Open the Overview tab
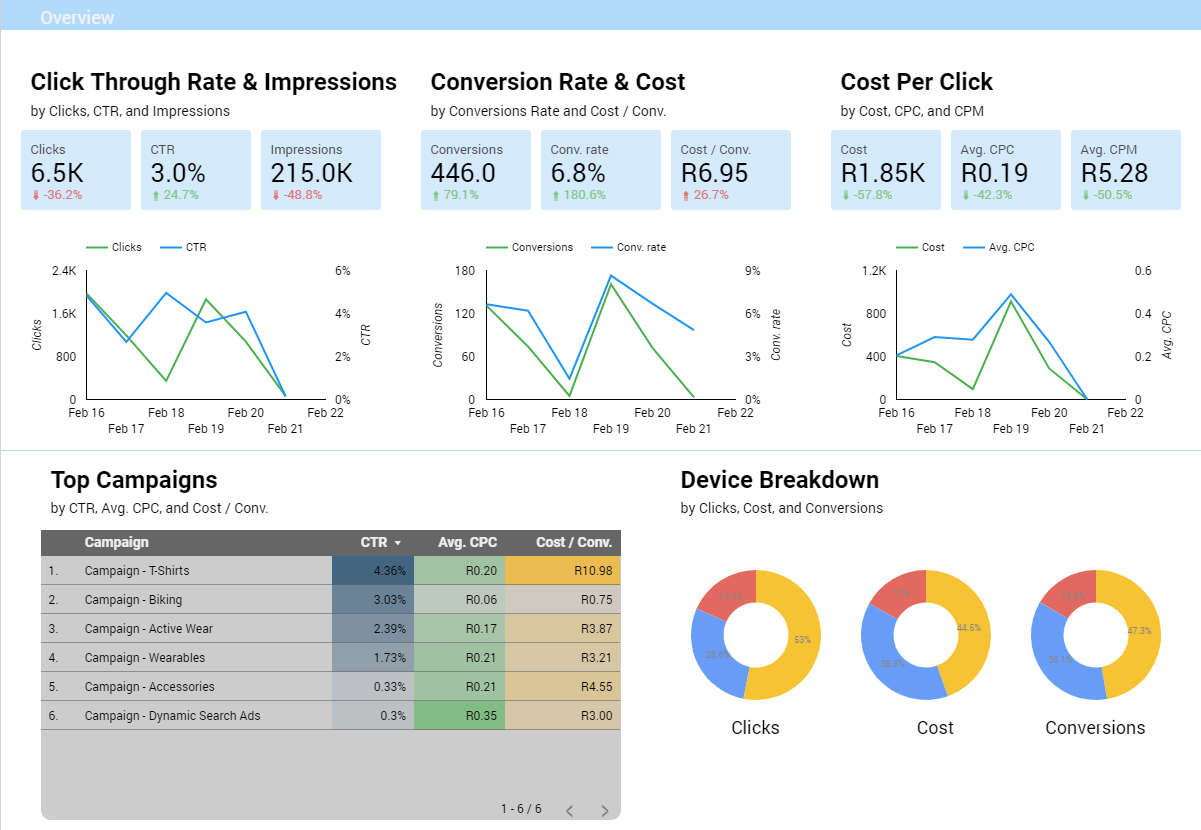This screenshot has width=1201, height=830. click(x=77, y=17)
